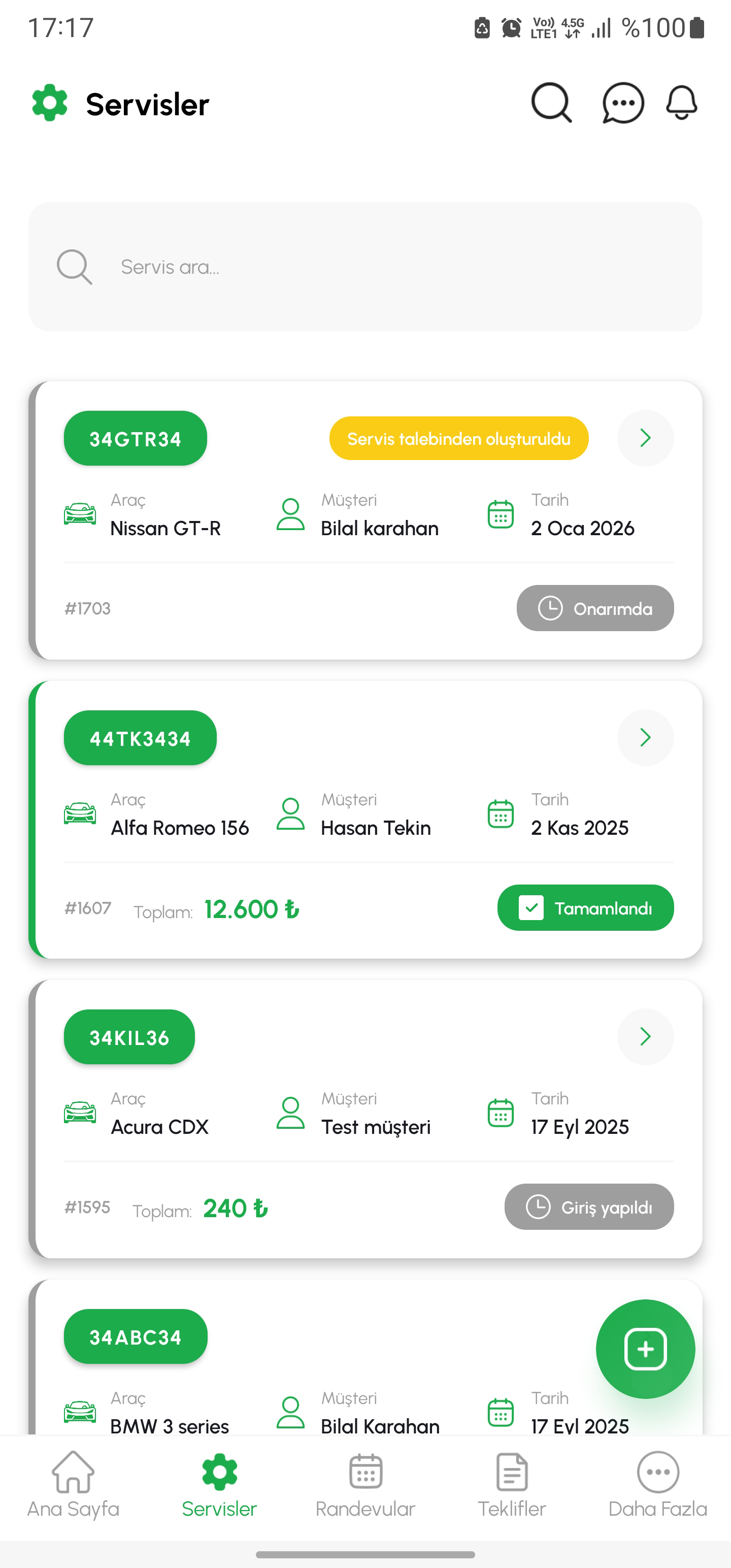Open the Teklifler tab
This screenshot has width=731, height=1568.
coord(511,1485)
